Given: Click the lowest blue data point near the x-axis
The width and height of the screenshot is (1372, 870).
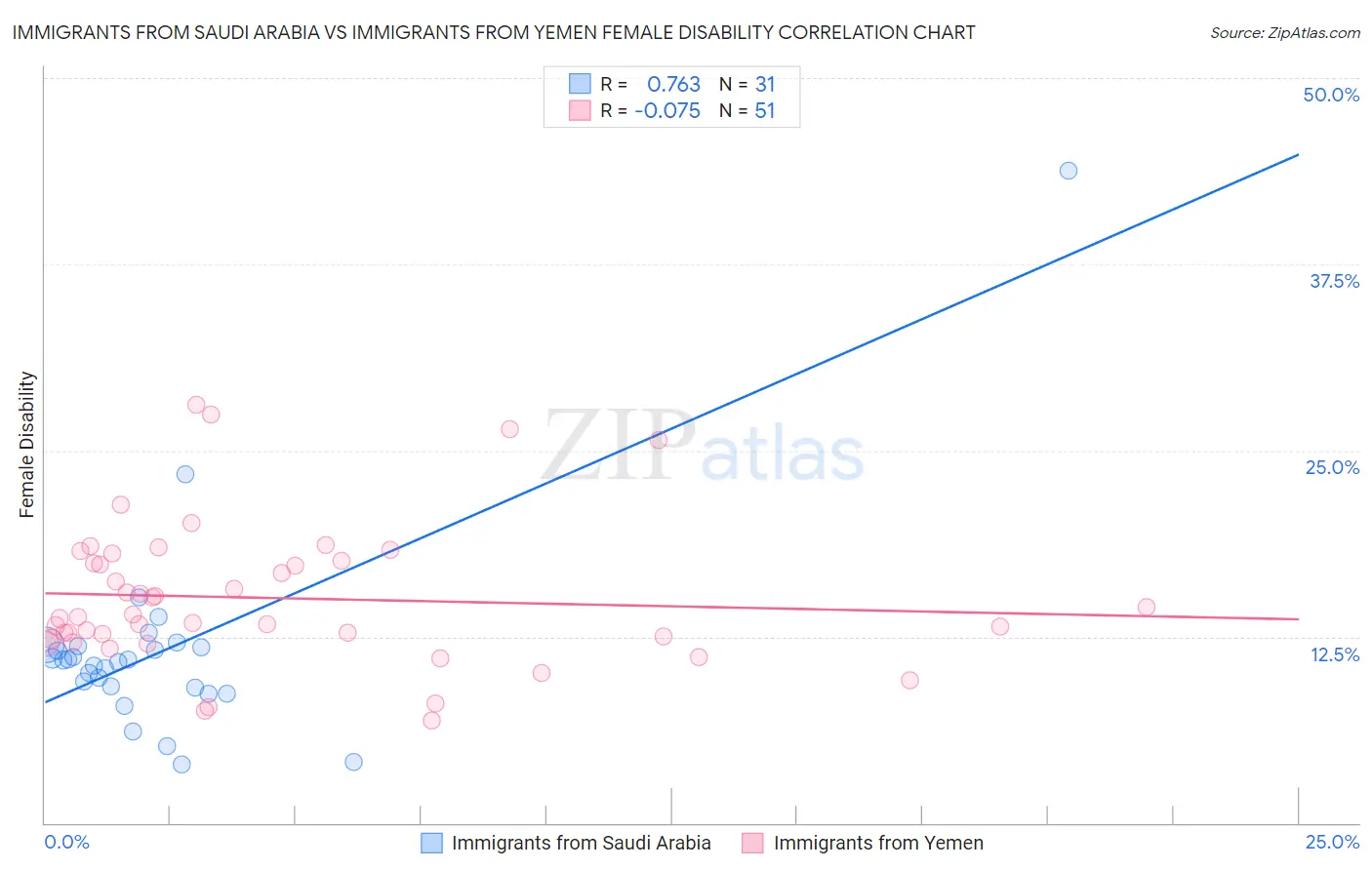Looking at the screenshot, I should (x=182, y=764).
